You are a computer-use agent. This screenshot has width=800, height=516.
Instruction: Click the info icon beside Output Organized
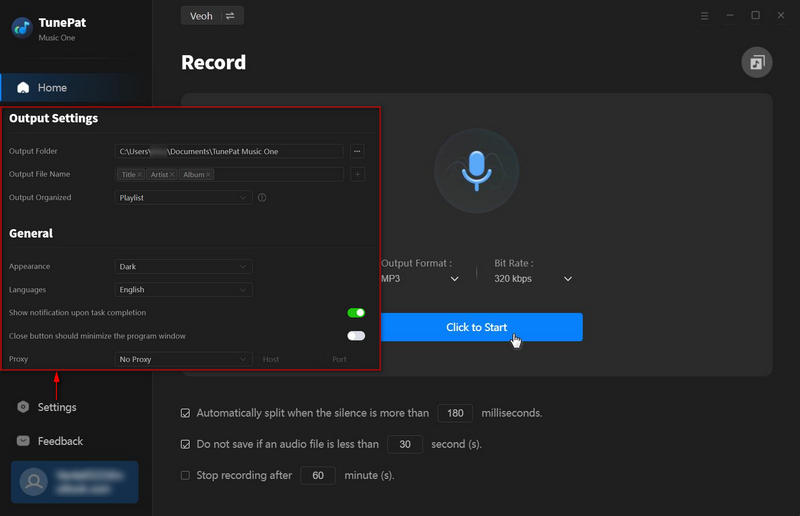pyautogui.click(x=262, y=198)
